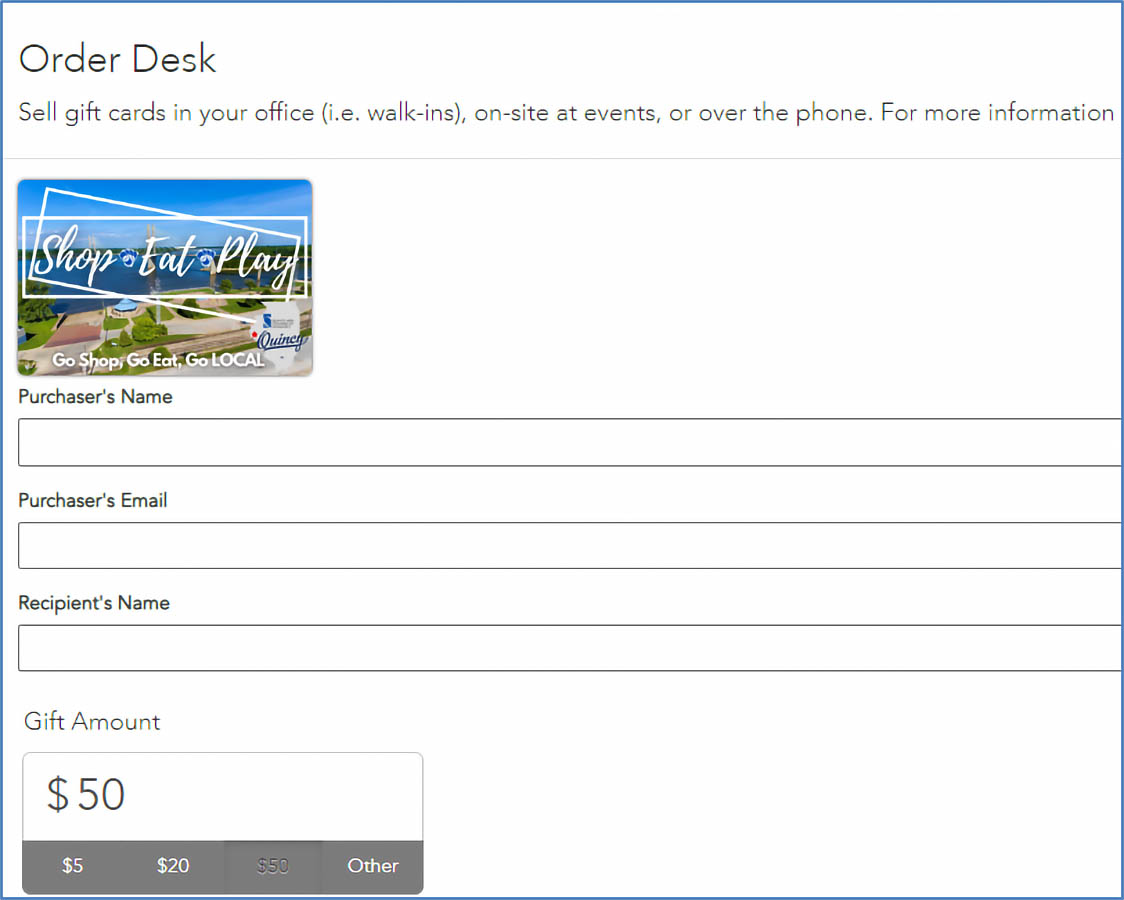Viewport: 1124px width, 900px height.
Task: Focus the Purchaser's Email text box
Action: tap(570, 545)
